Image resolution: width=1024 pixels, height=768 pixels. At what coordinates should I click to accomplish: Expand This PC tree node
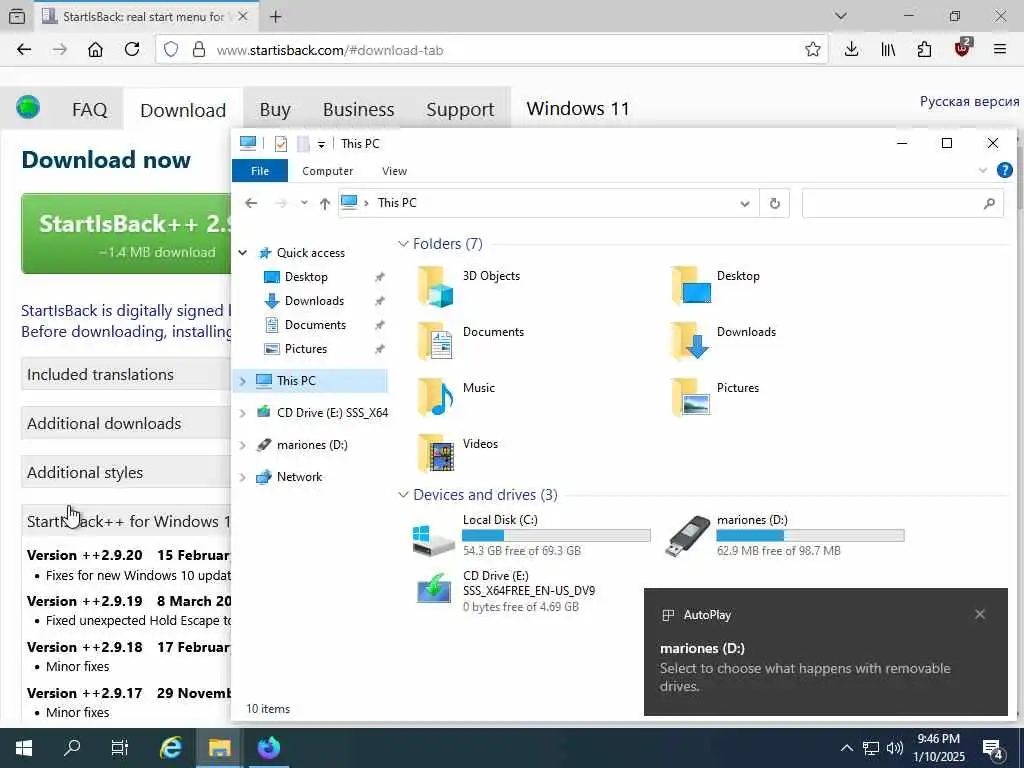pyautogui.click(x=242, y=381)
